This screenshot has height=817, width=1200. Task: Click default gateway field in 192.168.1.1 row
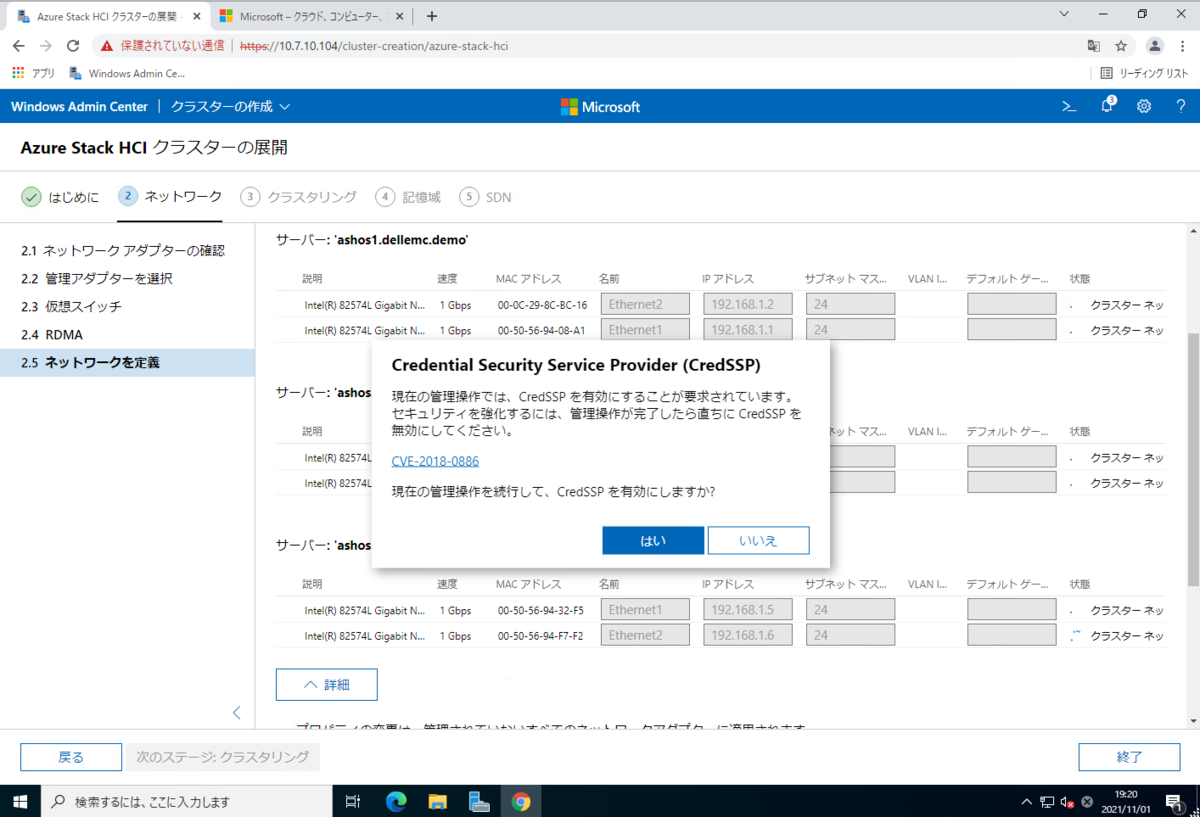tap(1011, 330)
